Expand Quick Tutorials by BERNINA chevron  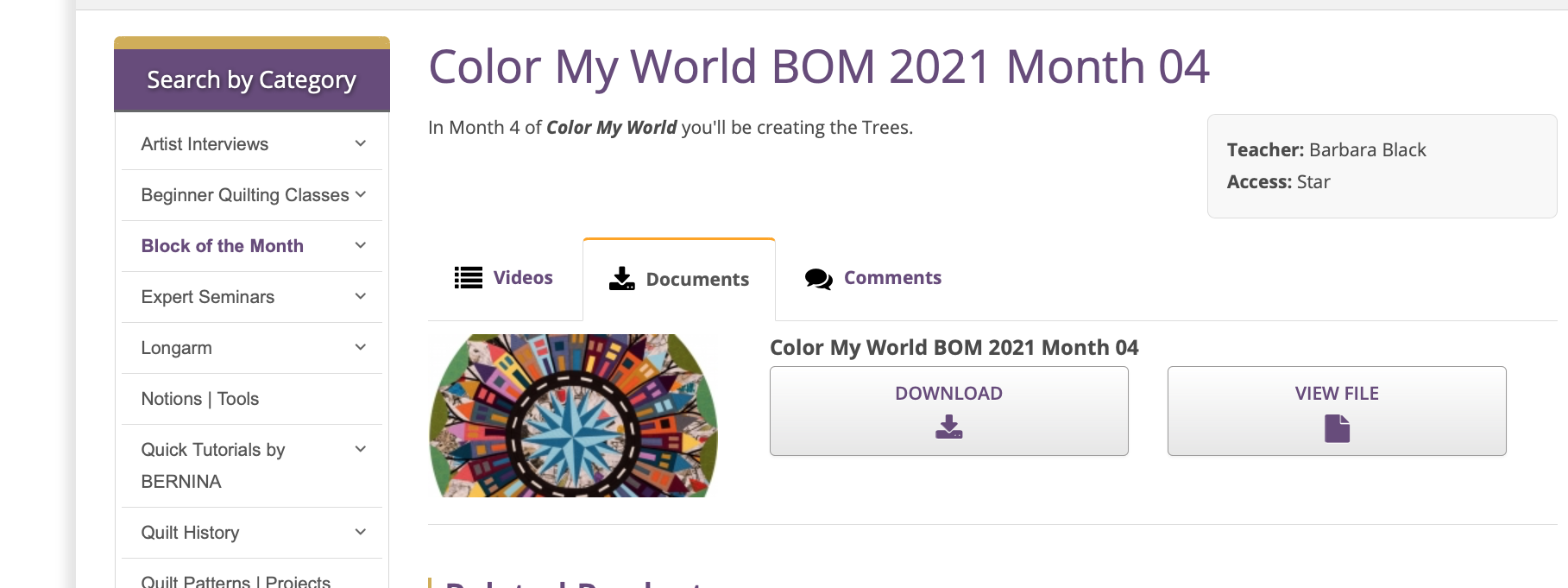[x=361, y=449]
